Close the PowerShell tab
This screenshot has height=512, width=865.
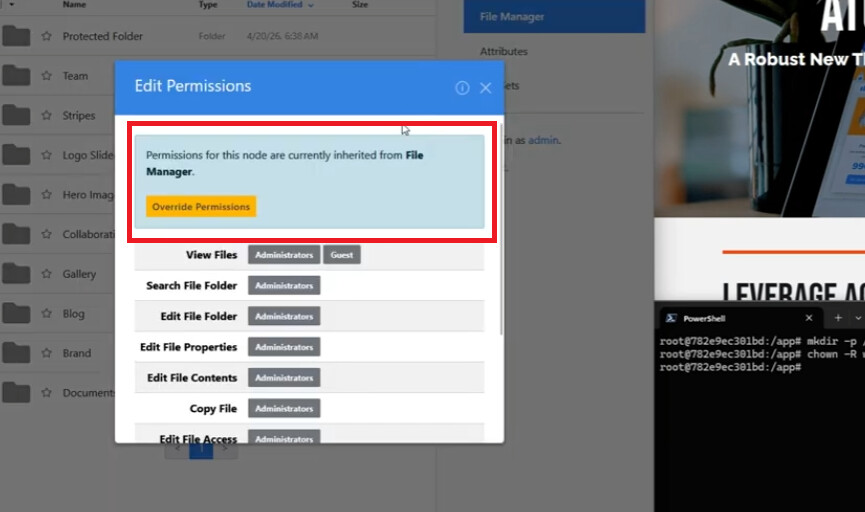[x=809, y=318]
